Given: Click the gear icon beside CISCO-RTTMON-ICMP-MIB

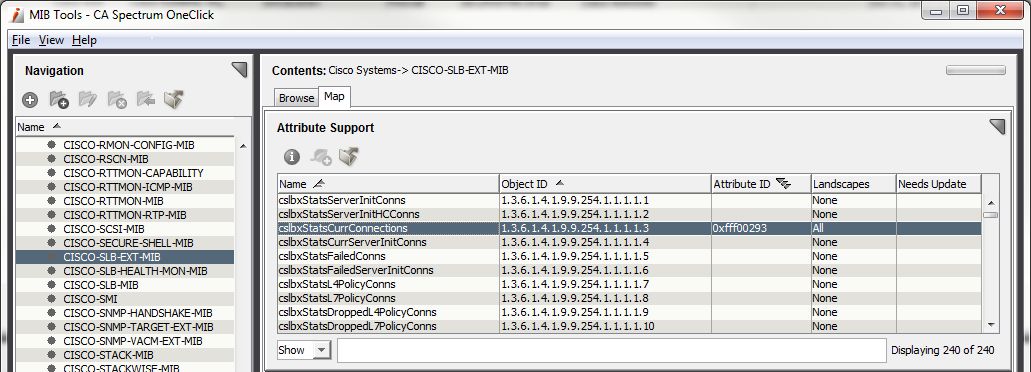Looking at the screenshot, I should coord(51,187).
